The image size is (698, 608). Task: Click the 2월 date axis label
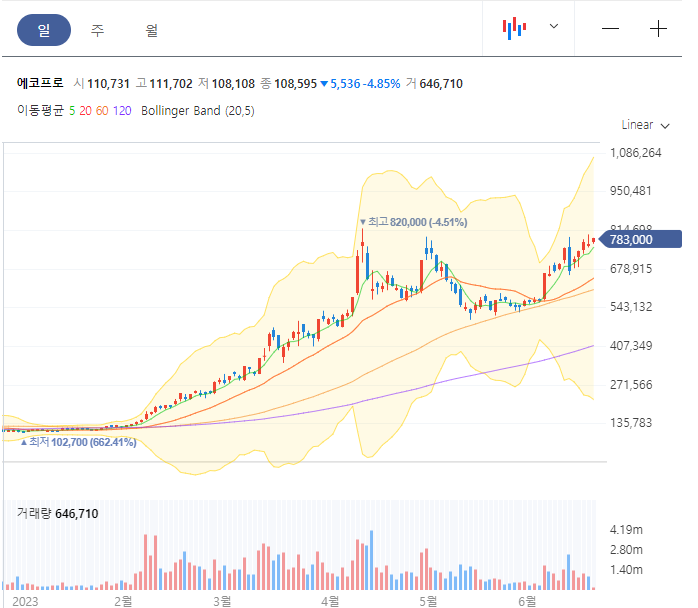[x=123, y=601]
